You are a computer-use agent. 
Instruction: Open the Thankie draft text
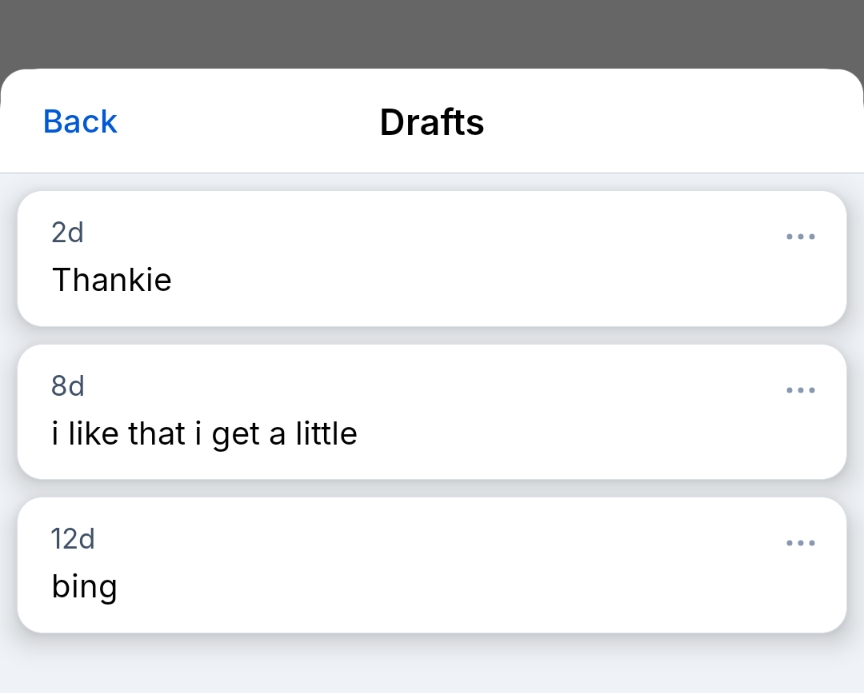point(112,280)
